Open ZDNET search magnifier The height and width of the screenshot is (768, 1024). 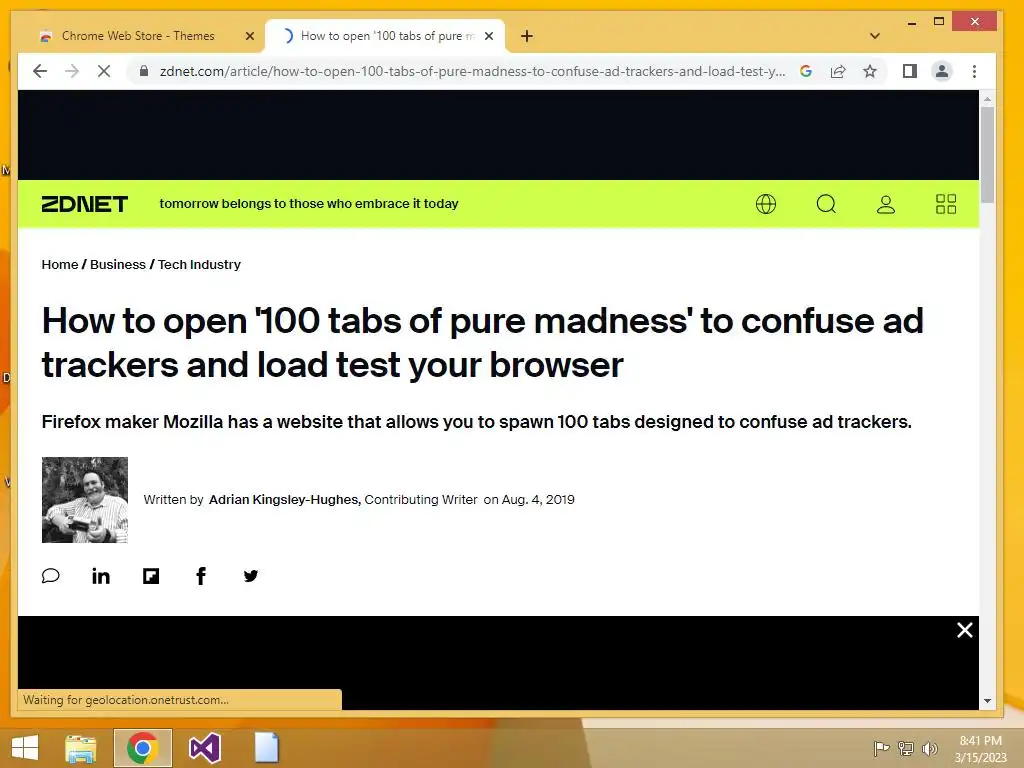click(x=826, y=204)
